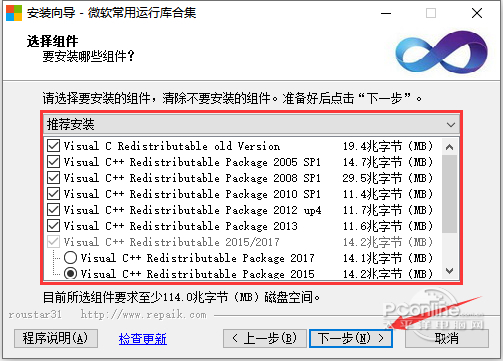Click the 14.1兆字节 (MB) size text
Image resolution: width=503 pixels, height=361 pixels.
point(388,258)
